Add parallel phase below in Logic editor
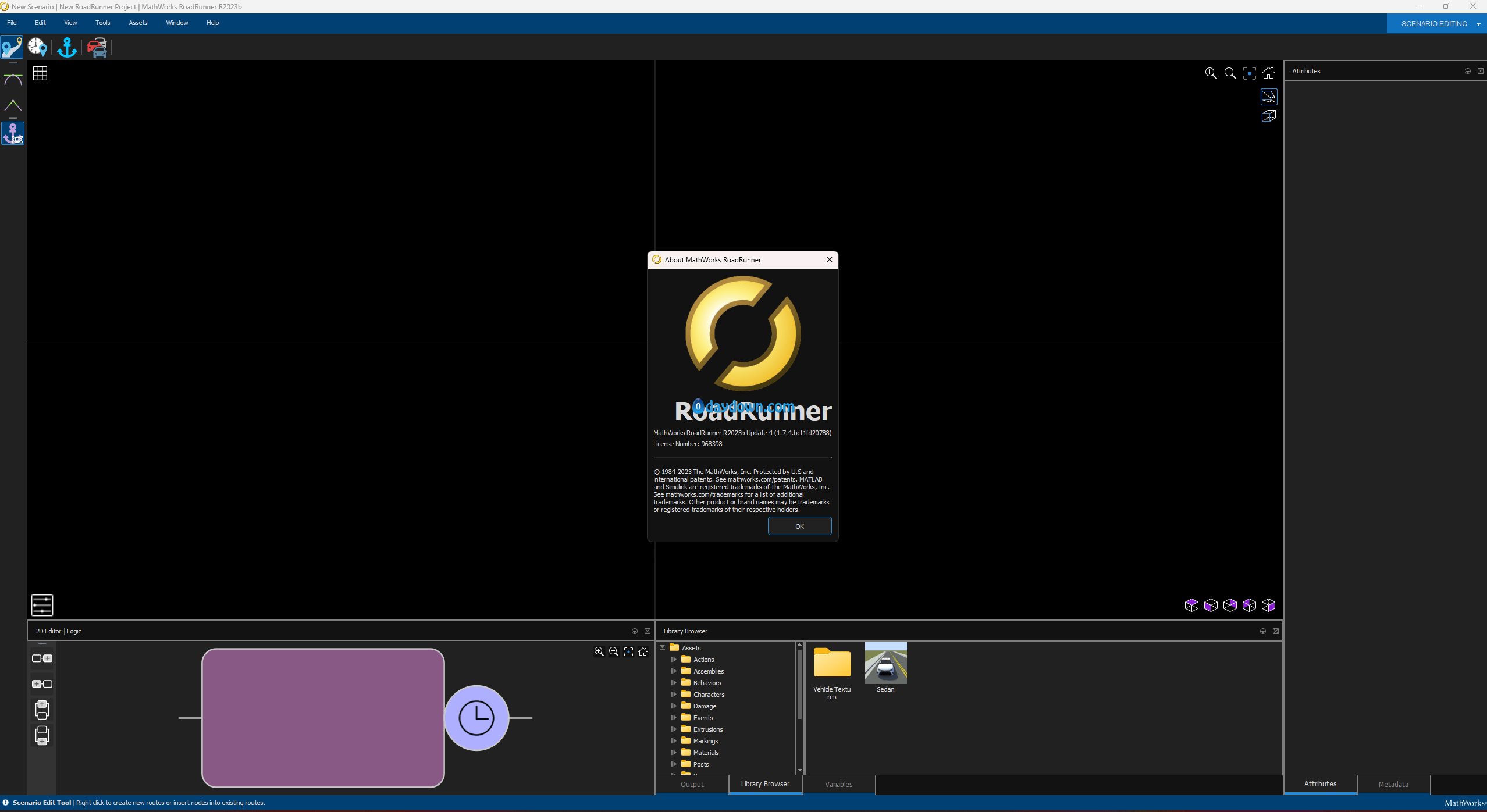The image size is (1487, 812). click(42, 735)
